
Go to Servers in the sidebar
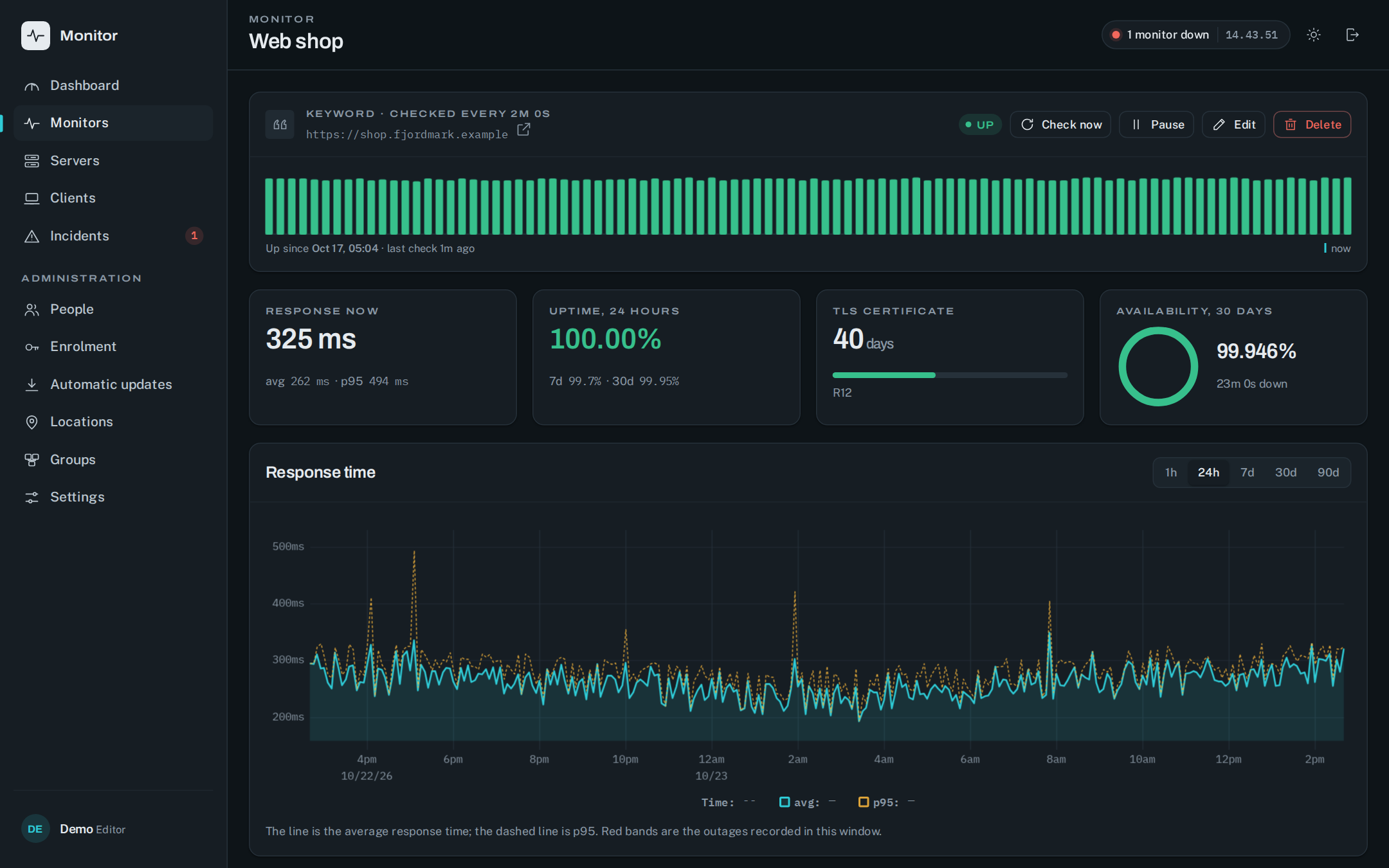tap(113, 161)
